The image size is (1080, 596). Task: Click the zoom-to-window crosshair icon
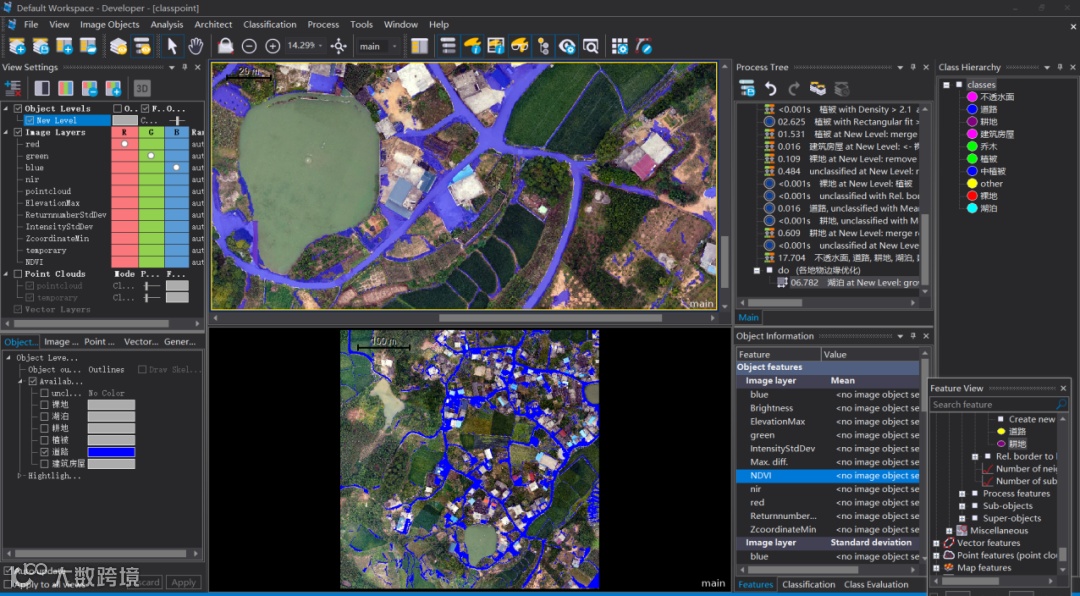click(339, 46)
